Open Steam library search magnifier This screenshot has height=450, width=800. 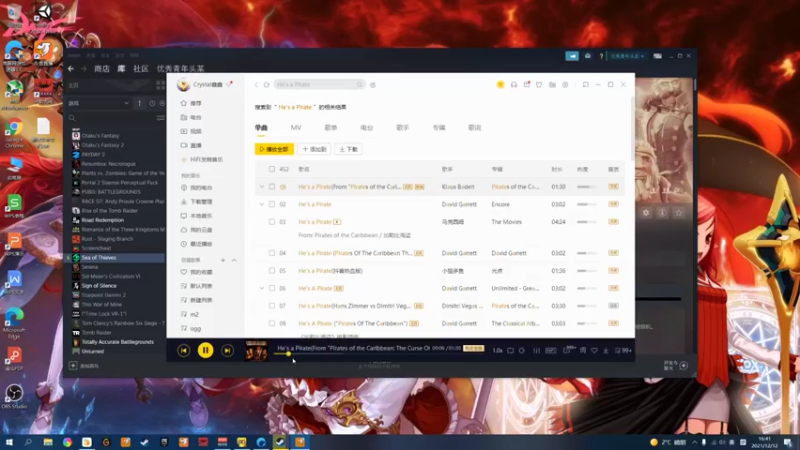tap(72, 118)
